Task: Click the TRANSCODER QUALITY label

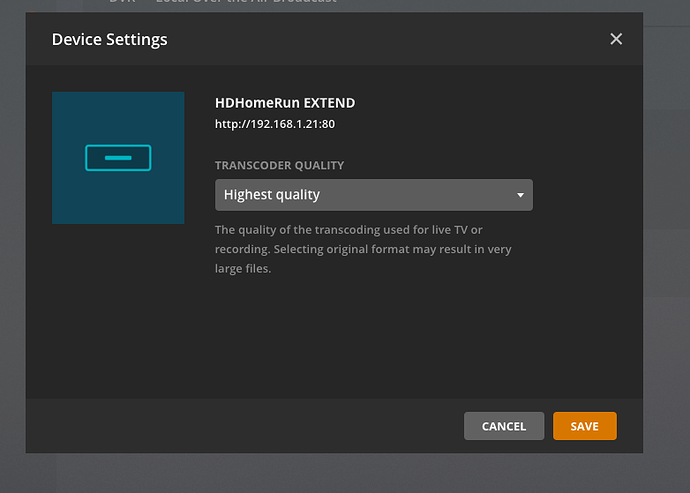Action: click(279, 166)
